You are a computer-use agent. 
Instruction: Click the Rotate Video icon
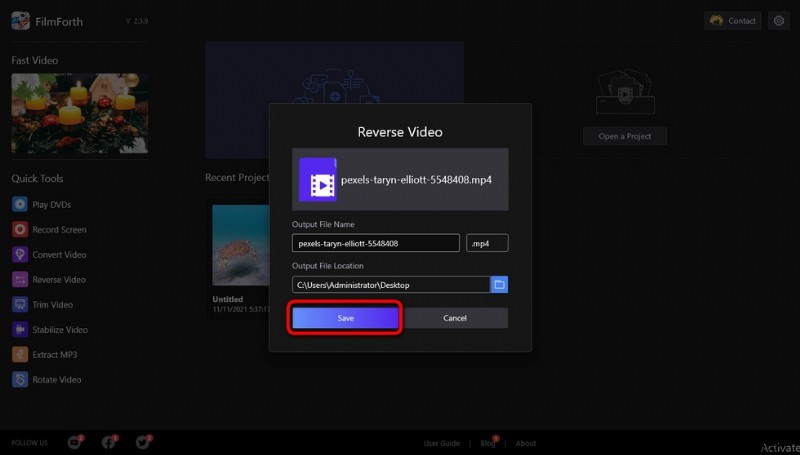pyautogui.click(x=20, y=380)
